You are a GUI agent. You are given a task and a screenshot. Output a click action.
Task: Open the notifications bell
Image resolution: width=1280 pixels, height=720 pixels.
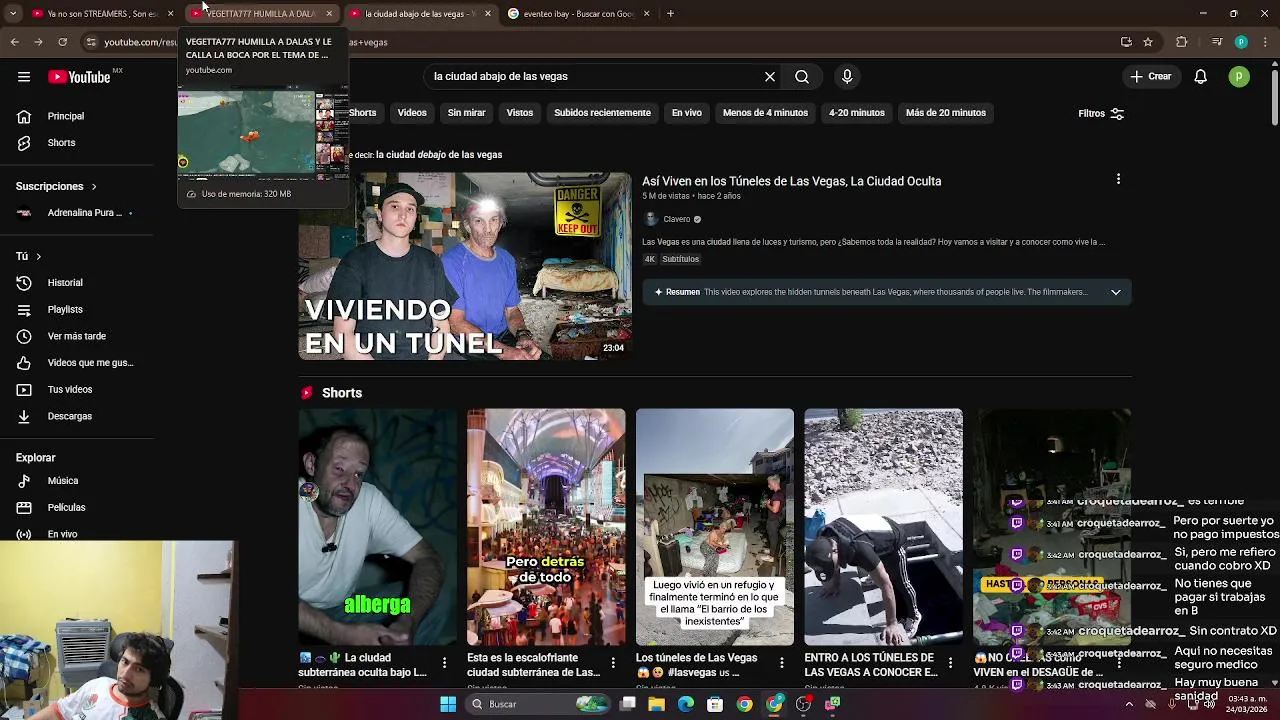point(1201,77)
